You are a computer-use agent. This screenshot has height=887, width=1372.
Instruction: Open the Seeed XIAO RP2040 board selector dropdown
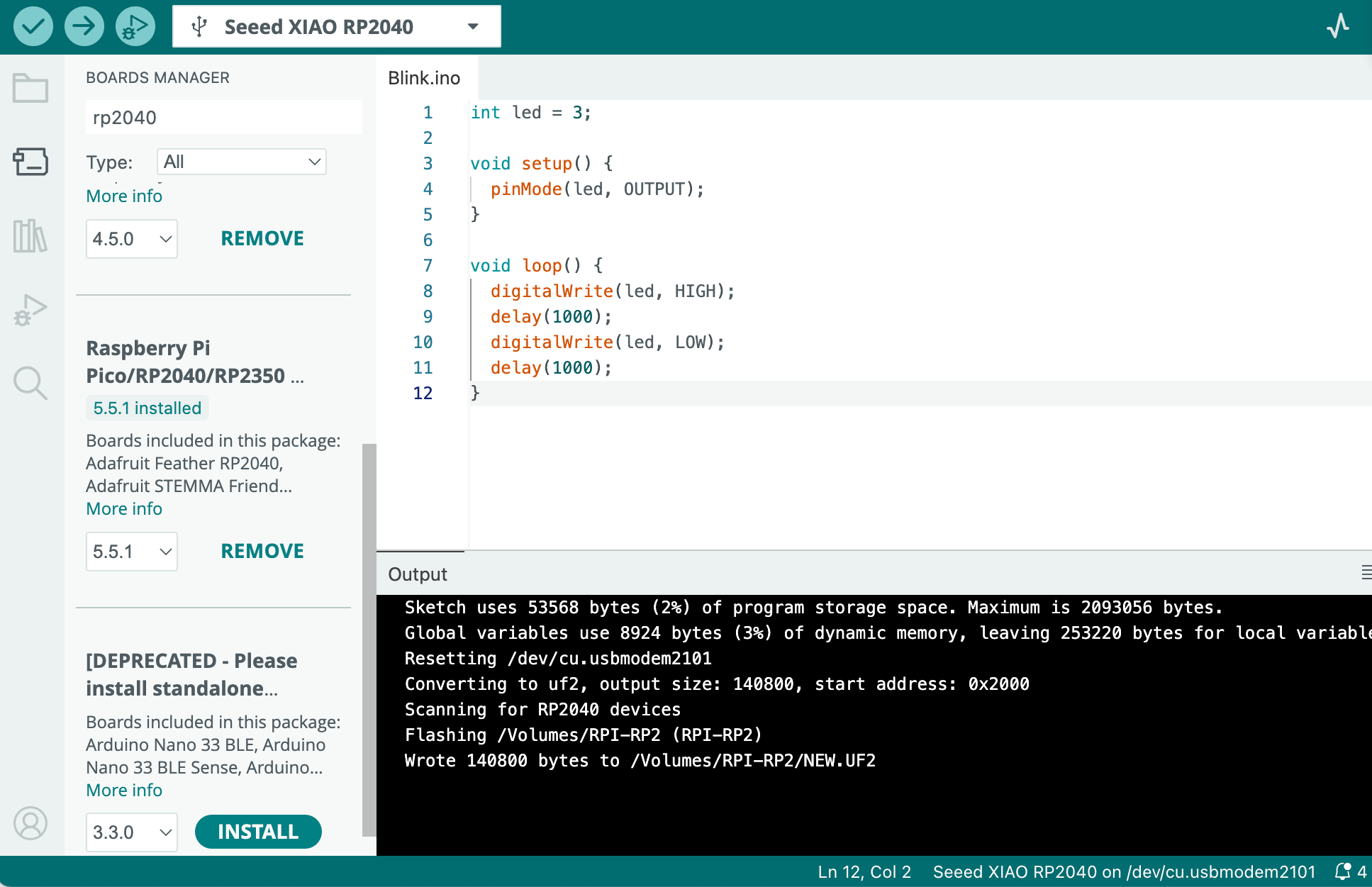click(336, 27)
